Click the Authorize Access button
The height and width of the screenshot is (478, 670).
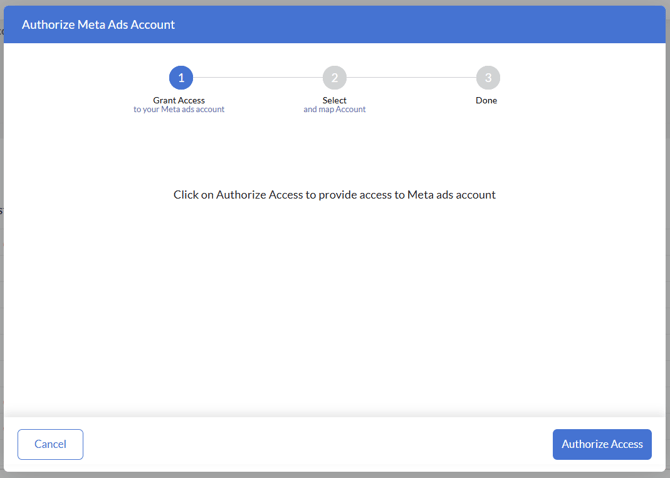pyautogui.click(x=602, y=444)
